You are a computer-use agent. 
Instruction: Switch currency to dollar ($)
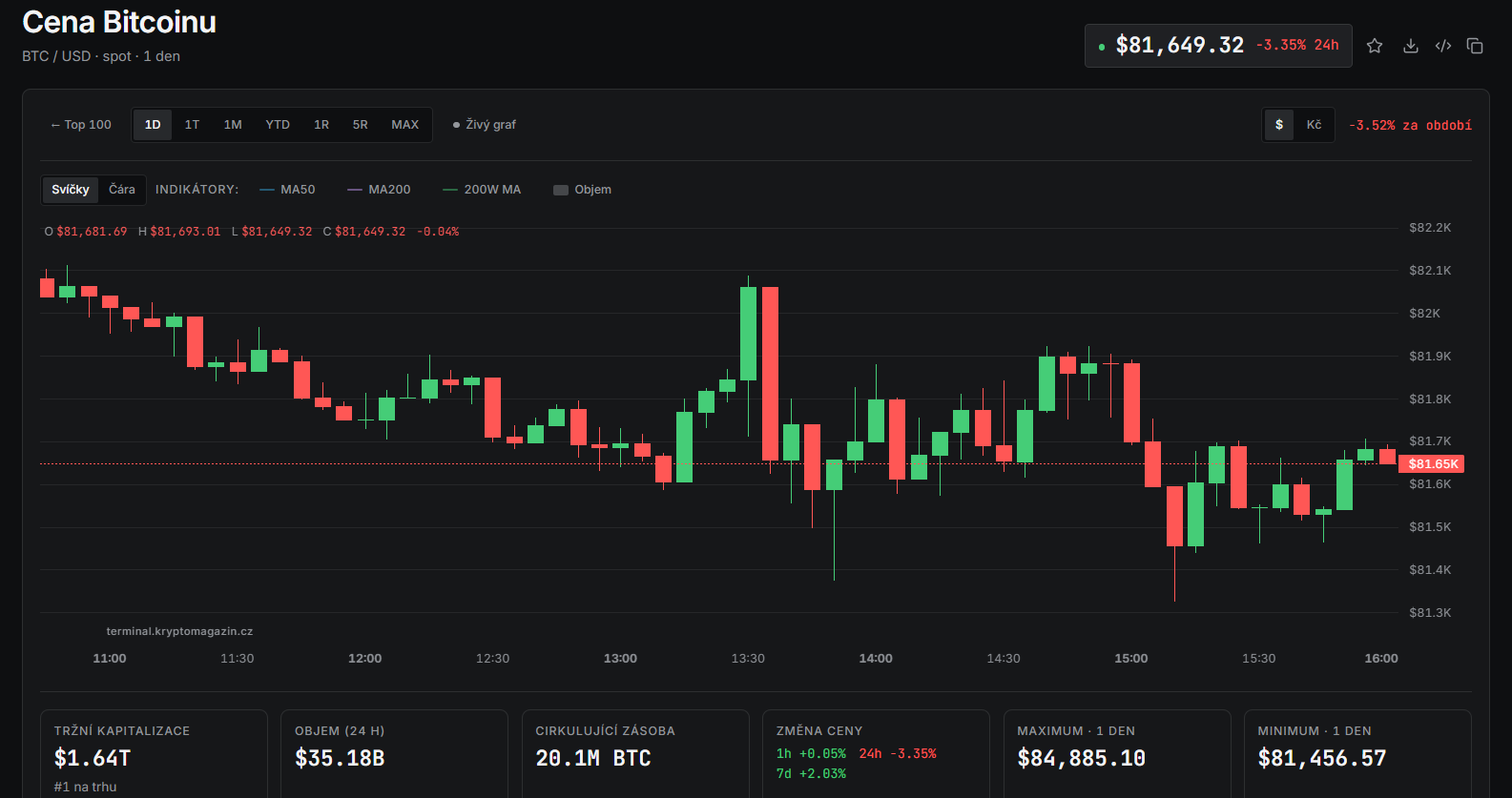(x=1279, y=125)
